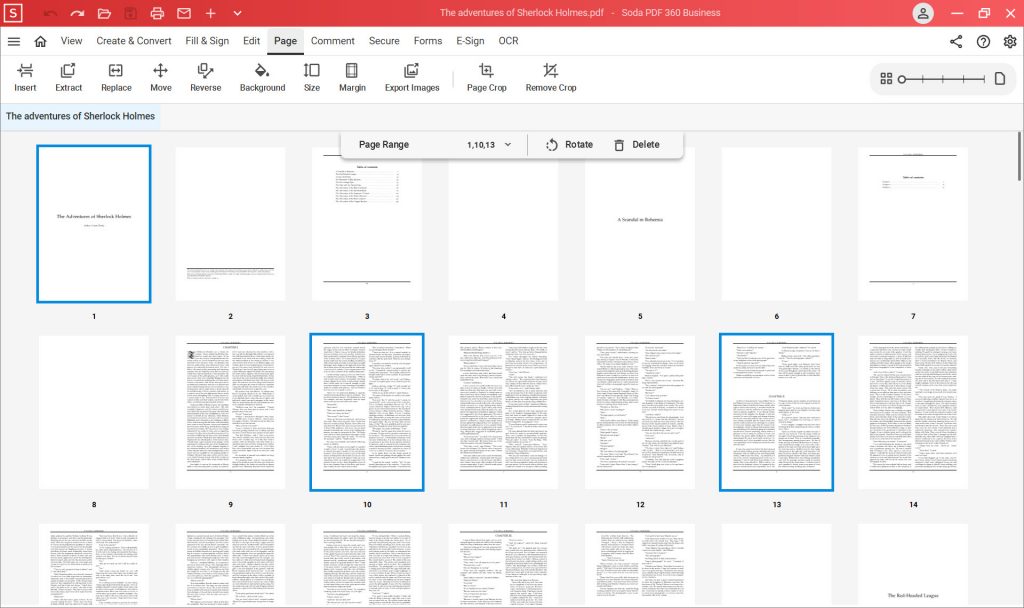Open the user account profile icon
This screenshot has height=608, width=1024.
(x=923, y=13)
